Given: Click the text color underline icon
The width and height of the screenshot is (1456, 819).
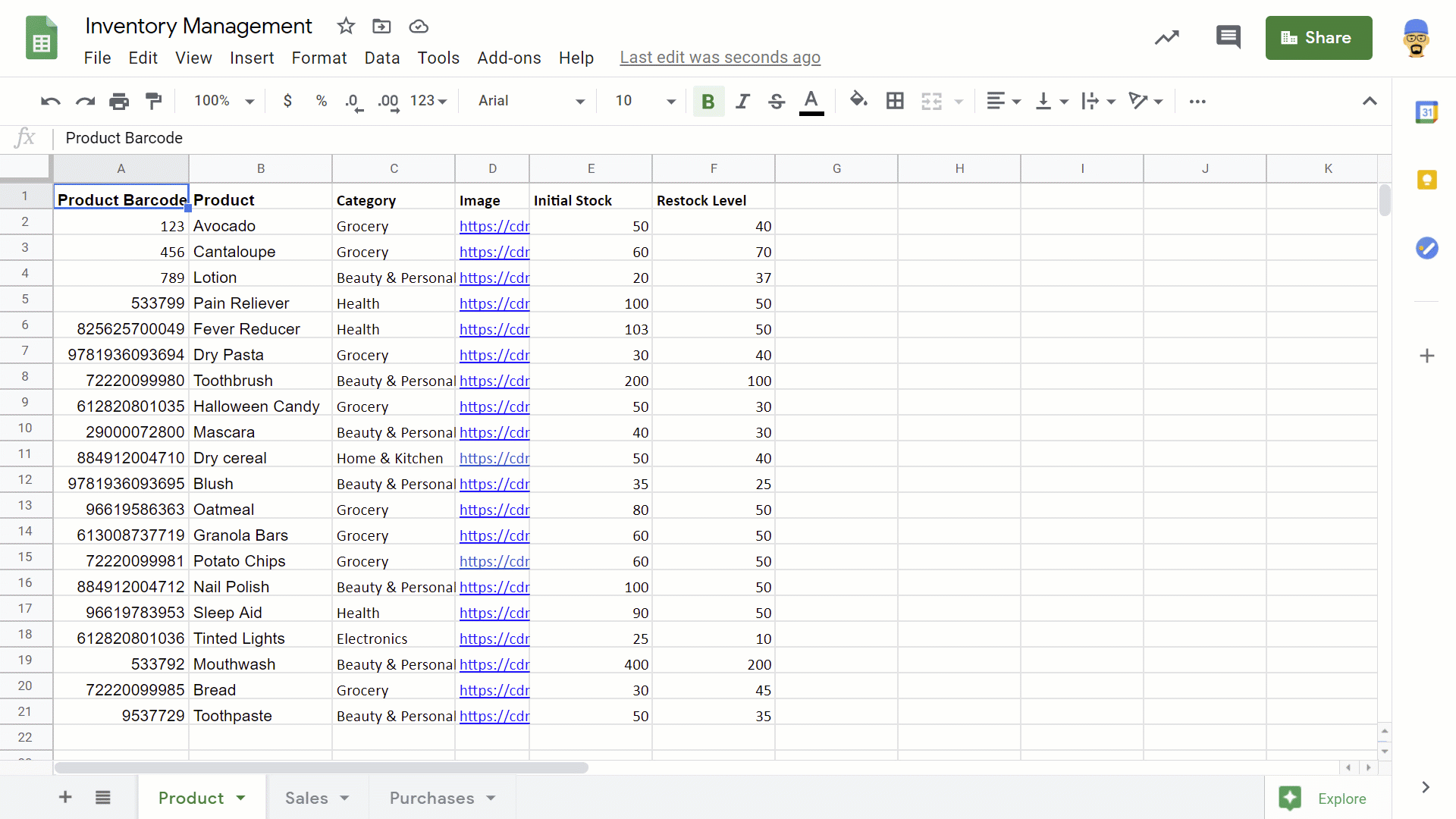Looking at the screenshot, I should click(811, 100).
